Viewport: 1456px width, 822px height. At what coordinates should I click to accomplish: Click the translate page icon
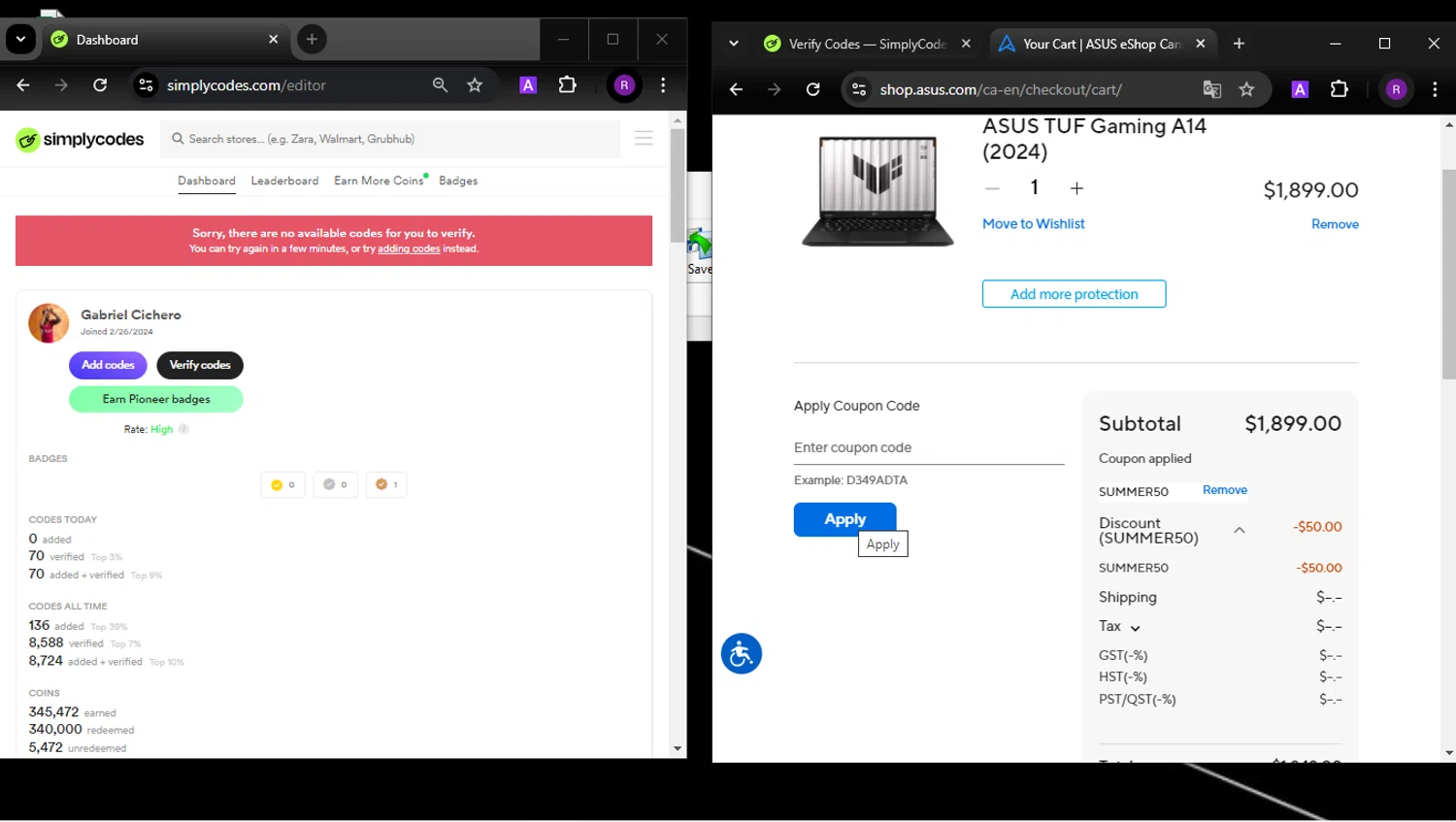point(1211,89)
